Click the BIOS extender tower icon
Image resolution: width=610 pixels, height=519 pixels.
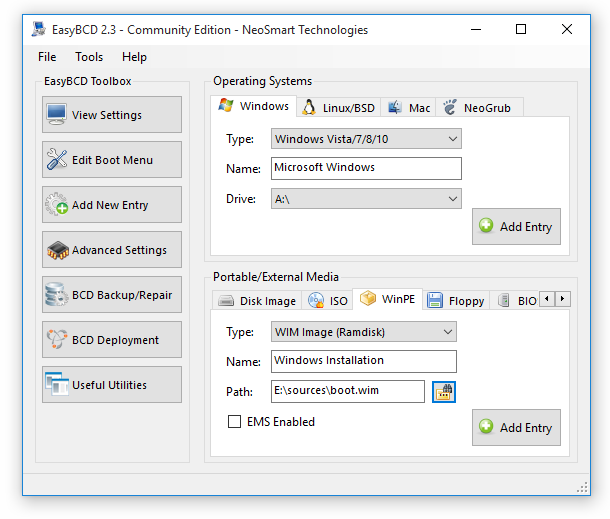pos(504,300)
